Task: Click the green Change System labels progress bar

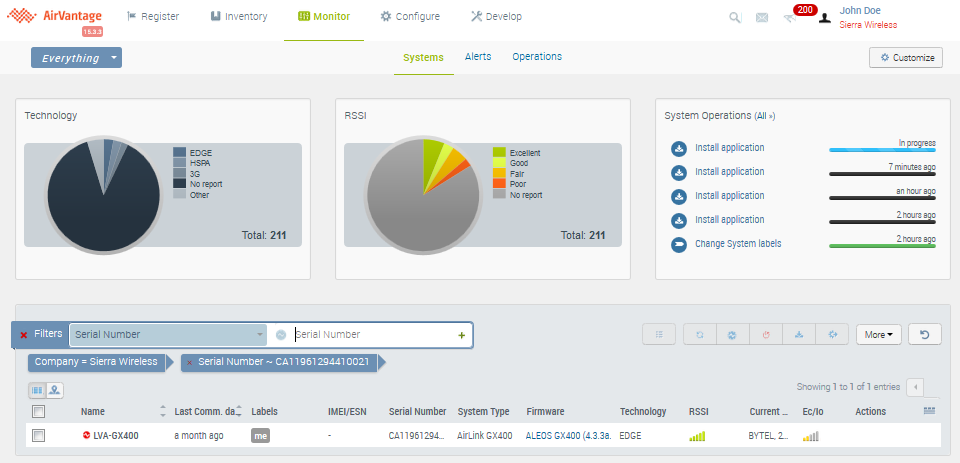Action: (x=882, y=246)
